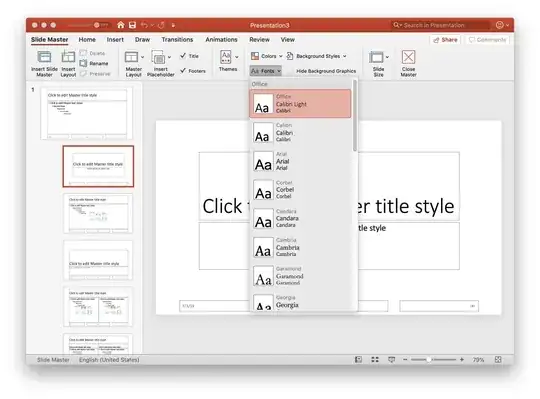Choose the Cambria font theme
The image size is (540, 399).
300,247
